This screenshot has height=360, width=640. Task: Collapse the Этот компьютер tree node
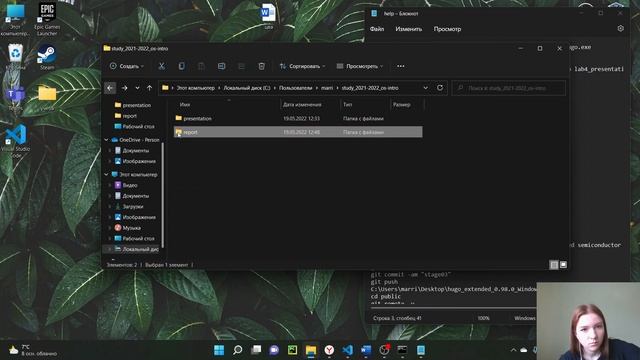coord(107,175)
